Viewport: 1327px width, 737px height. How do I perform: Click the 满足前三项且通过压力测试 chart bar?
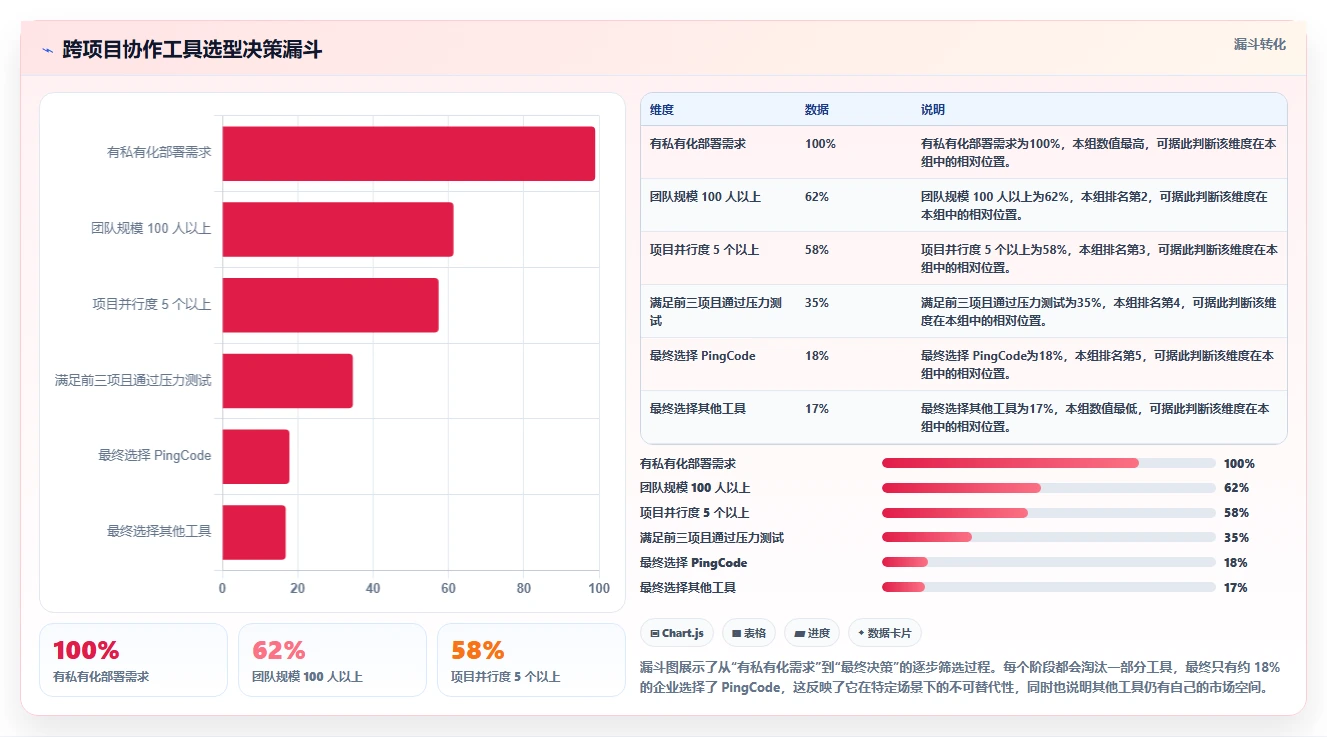coord(287,381)
